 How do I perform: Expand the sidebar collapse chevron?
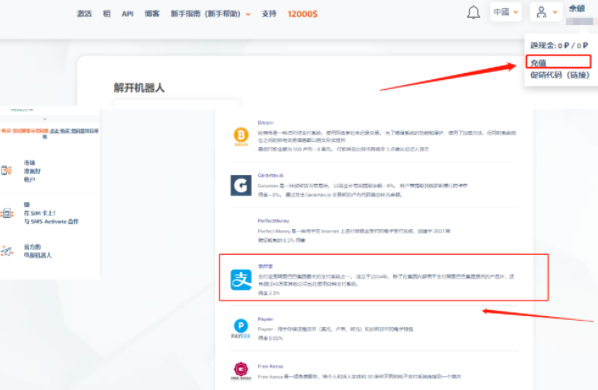(45, 119)
